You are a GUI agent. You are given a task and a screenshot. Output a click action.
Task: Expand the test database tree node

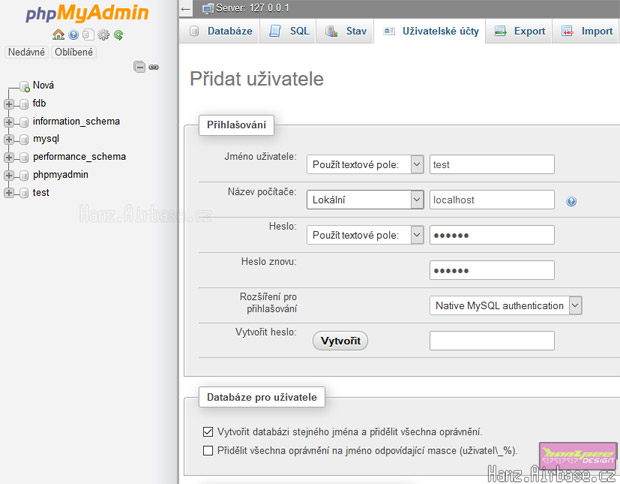click(9, 193)
